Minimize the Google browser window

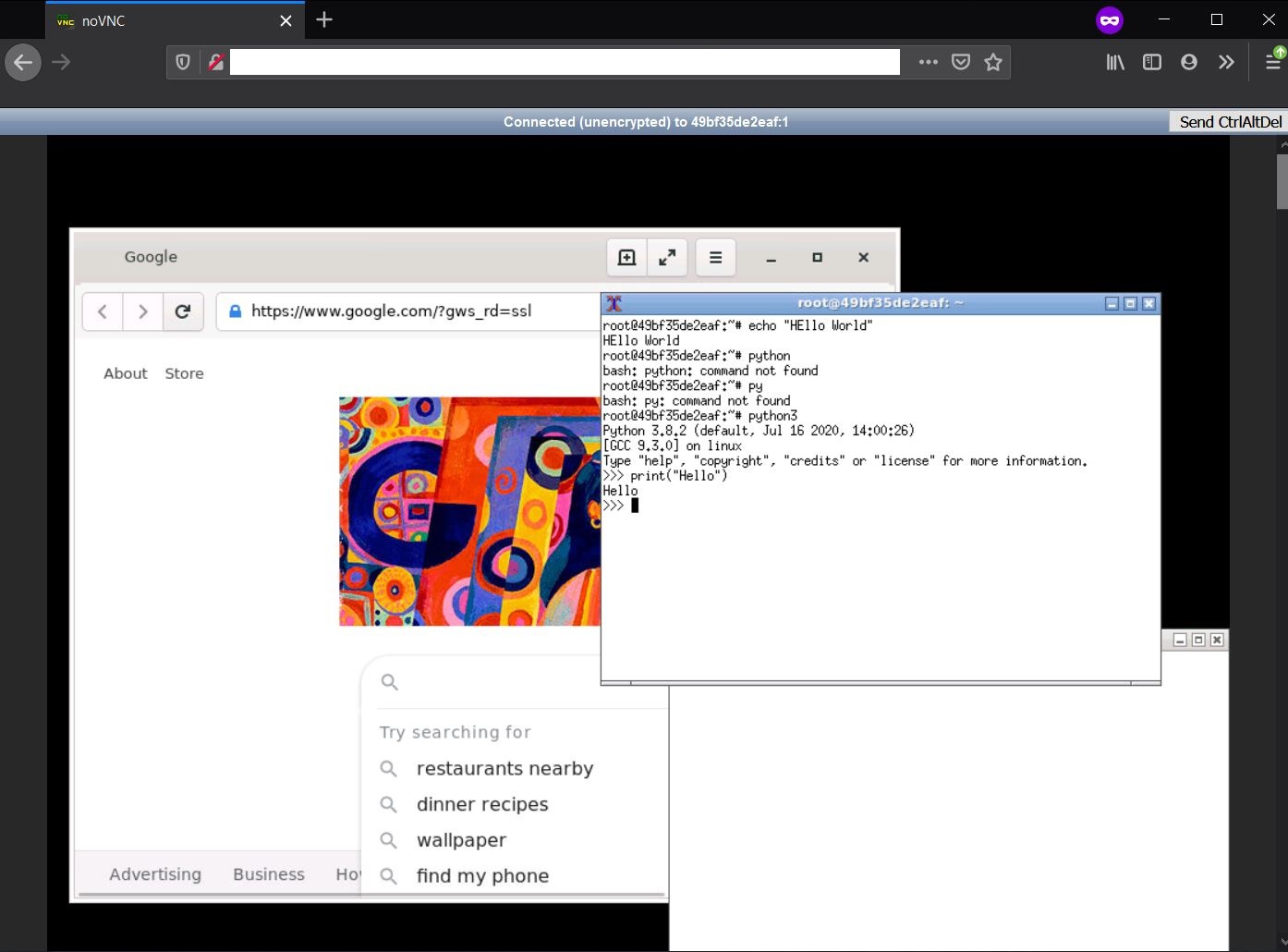[771, 258]
